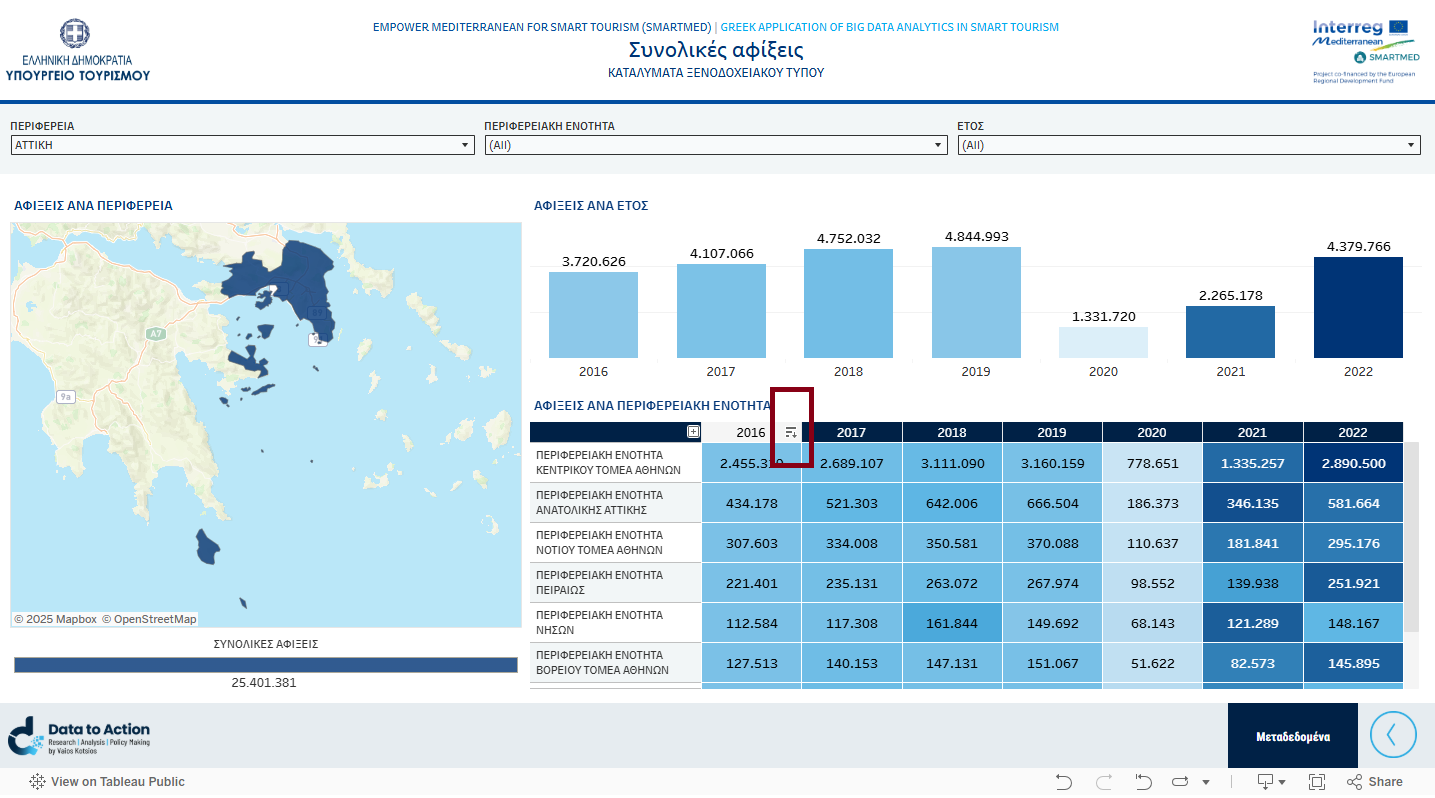Click the Share button

1375,782
